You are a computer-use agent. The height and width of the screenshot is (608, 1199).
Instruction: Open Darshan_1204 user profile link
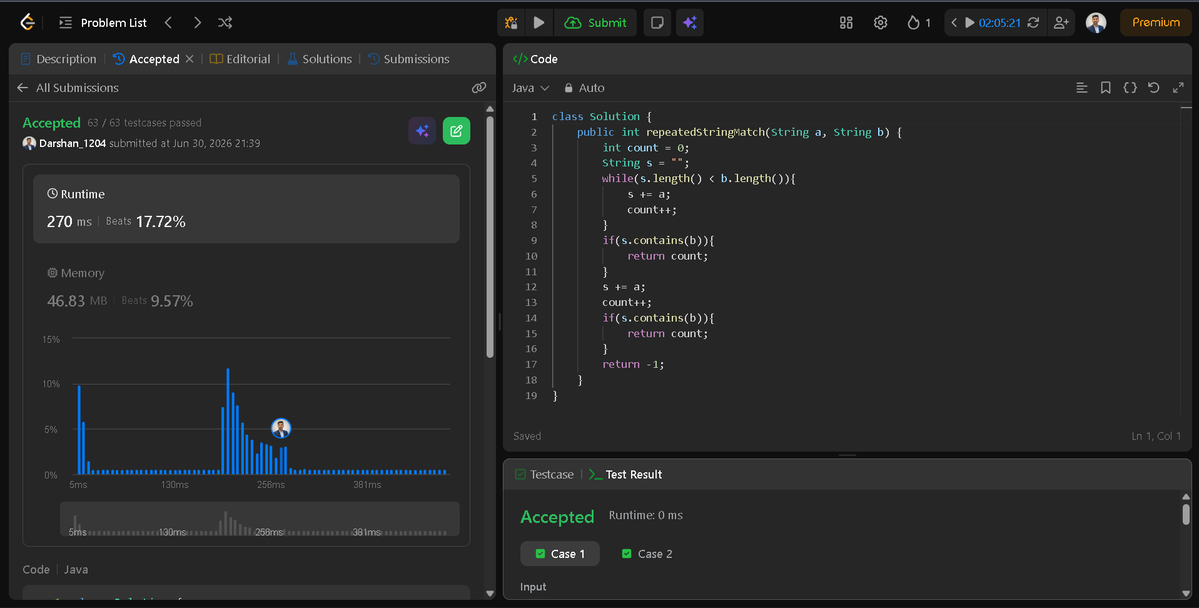(x=72, y=143)
